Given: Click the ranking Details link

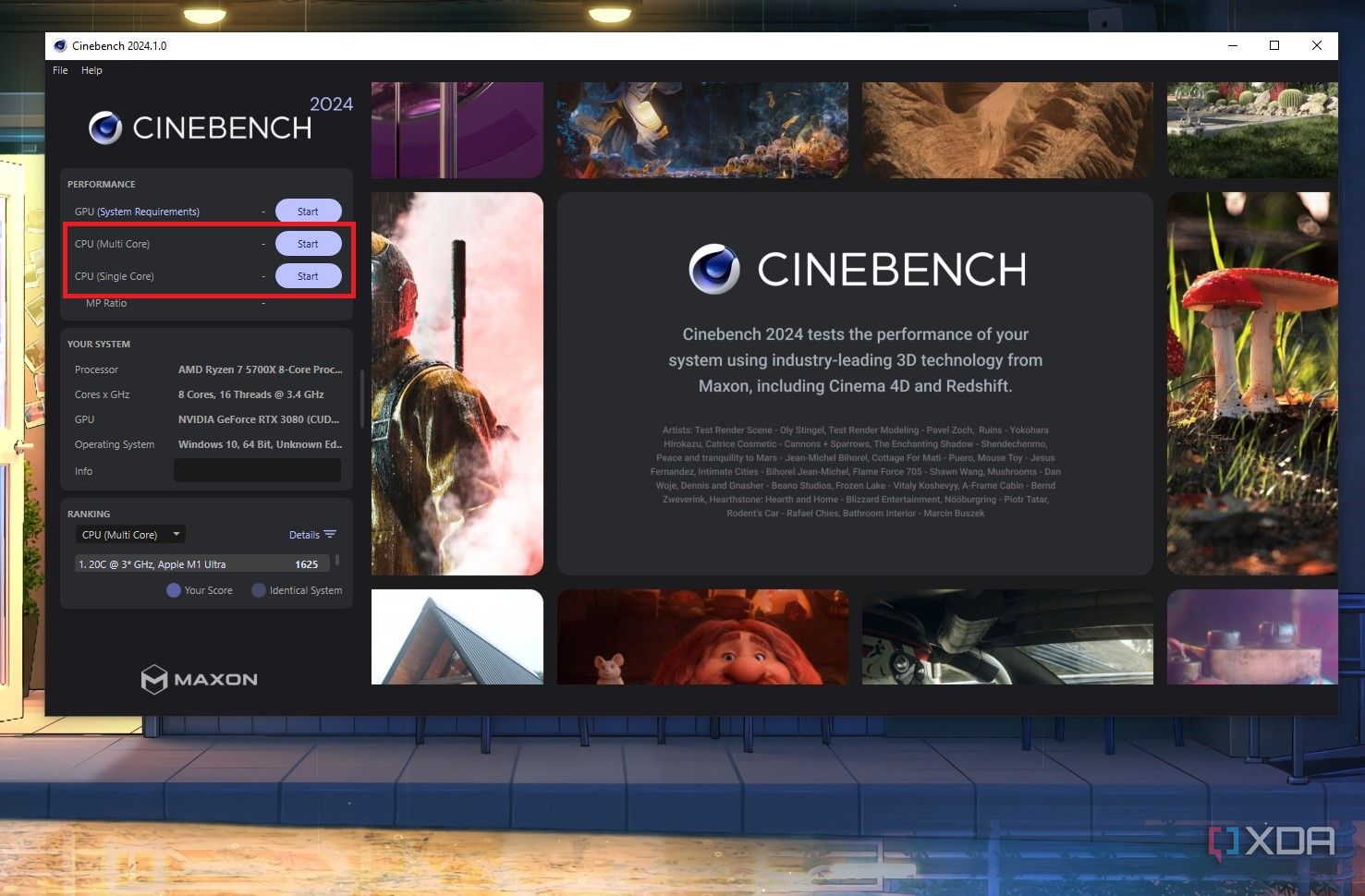Looking at the screenshot, I should tap(304, 535).
